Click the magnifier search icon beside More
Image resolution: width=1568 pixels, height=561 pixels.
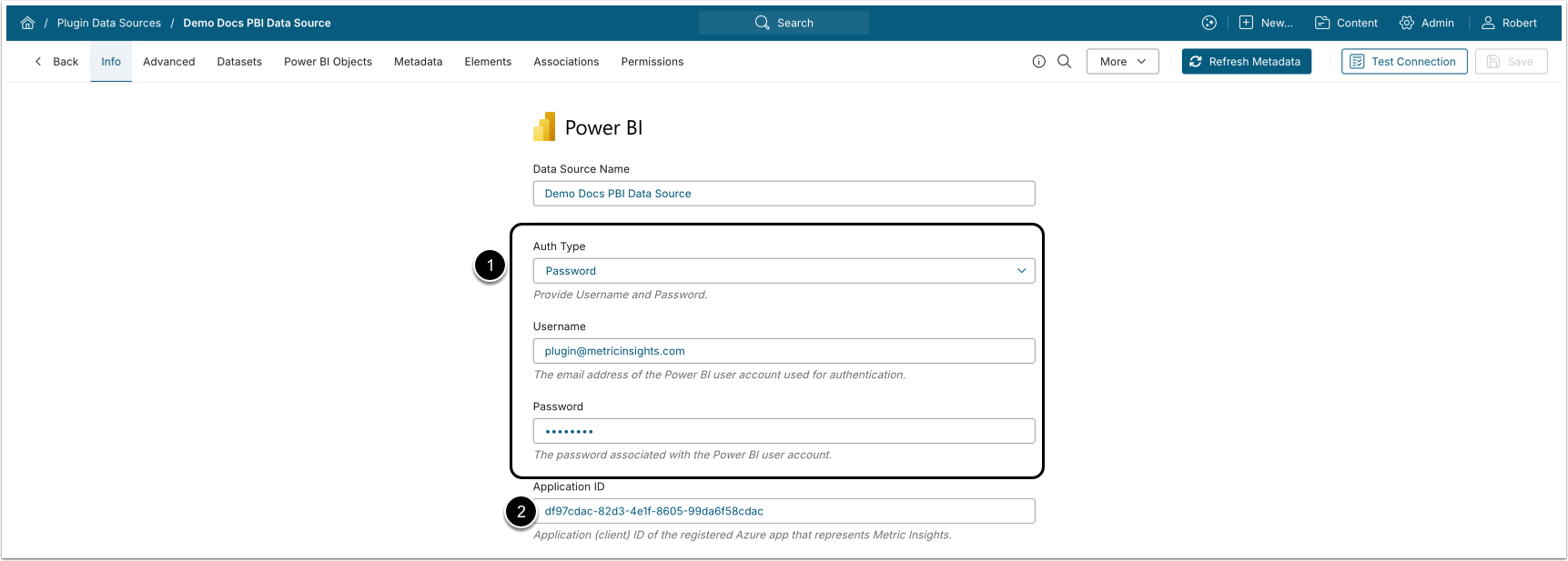tap(1065, 62)
